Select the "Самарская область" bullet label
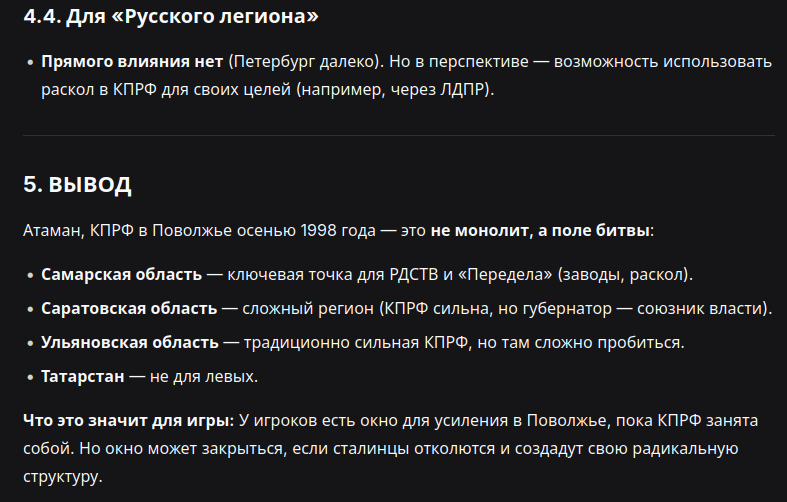The width and height of the screenshot is (787, 502). tap(121, 275)
